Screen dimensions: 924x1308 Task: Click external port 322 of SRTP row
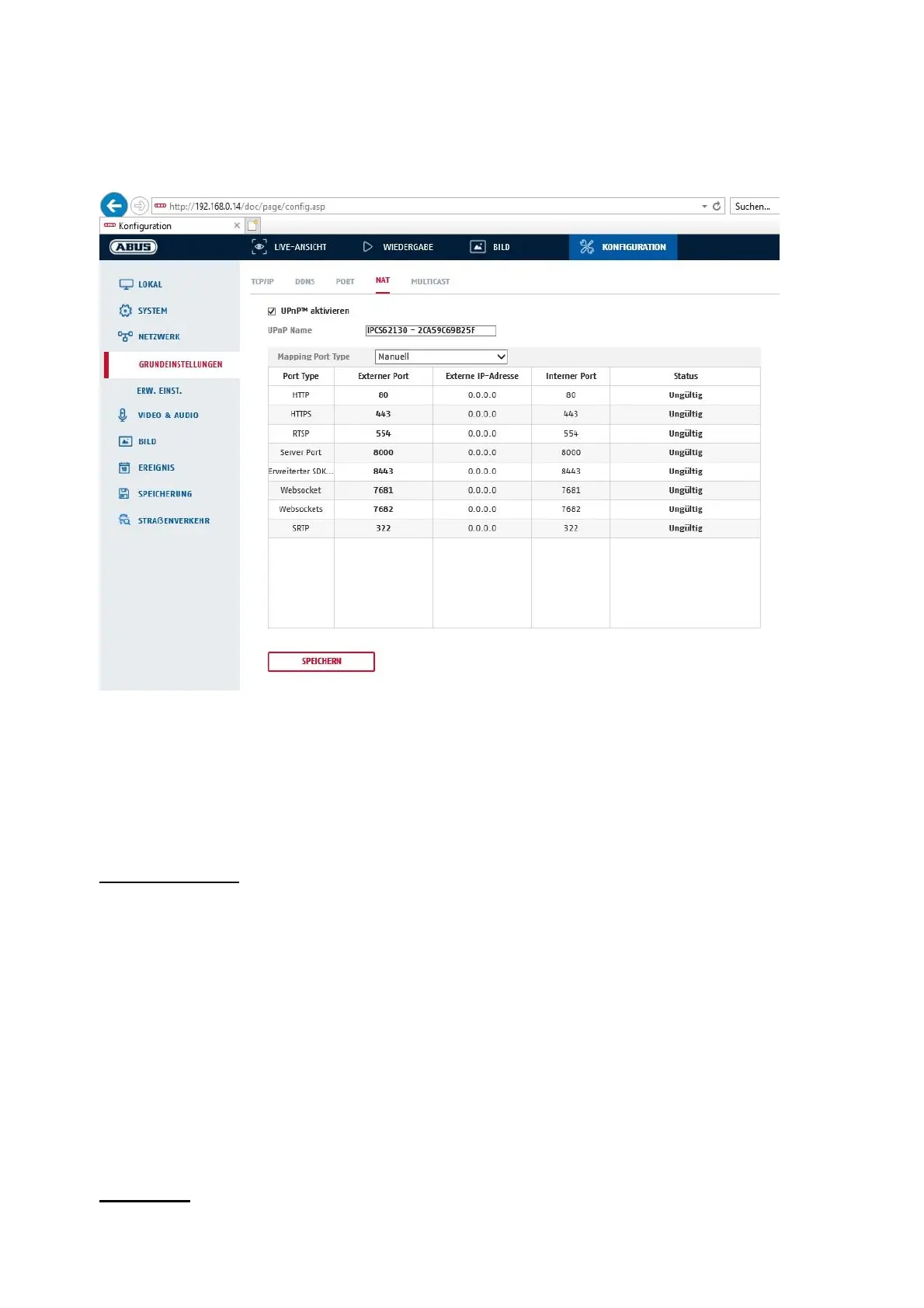[x=384, y=528]
